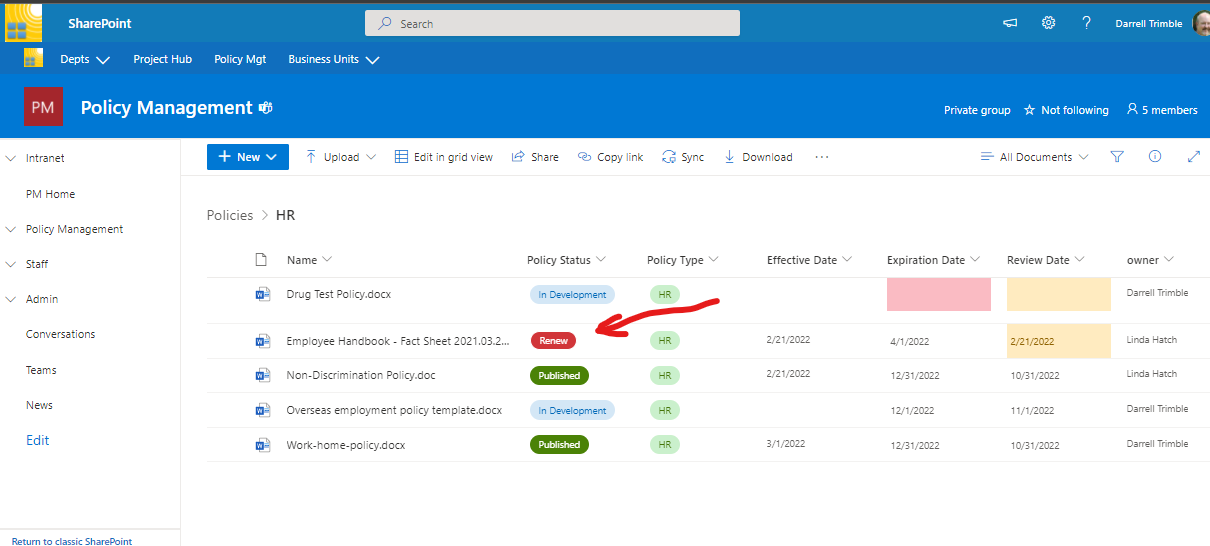Click the Policies breadcrumb
Screen dimensions: 1210x546
230,215
